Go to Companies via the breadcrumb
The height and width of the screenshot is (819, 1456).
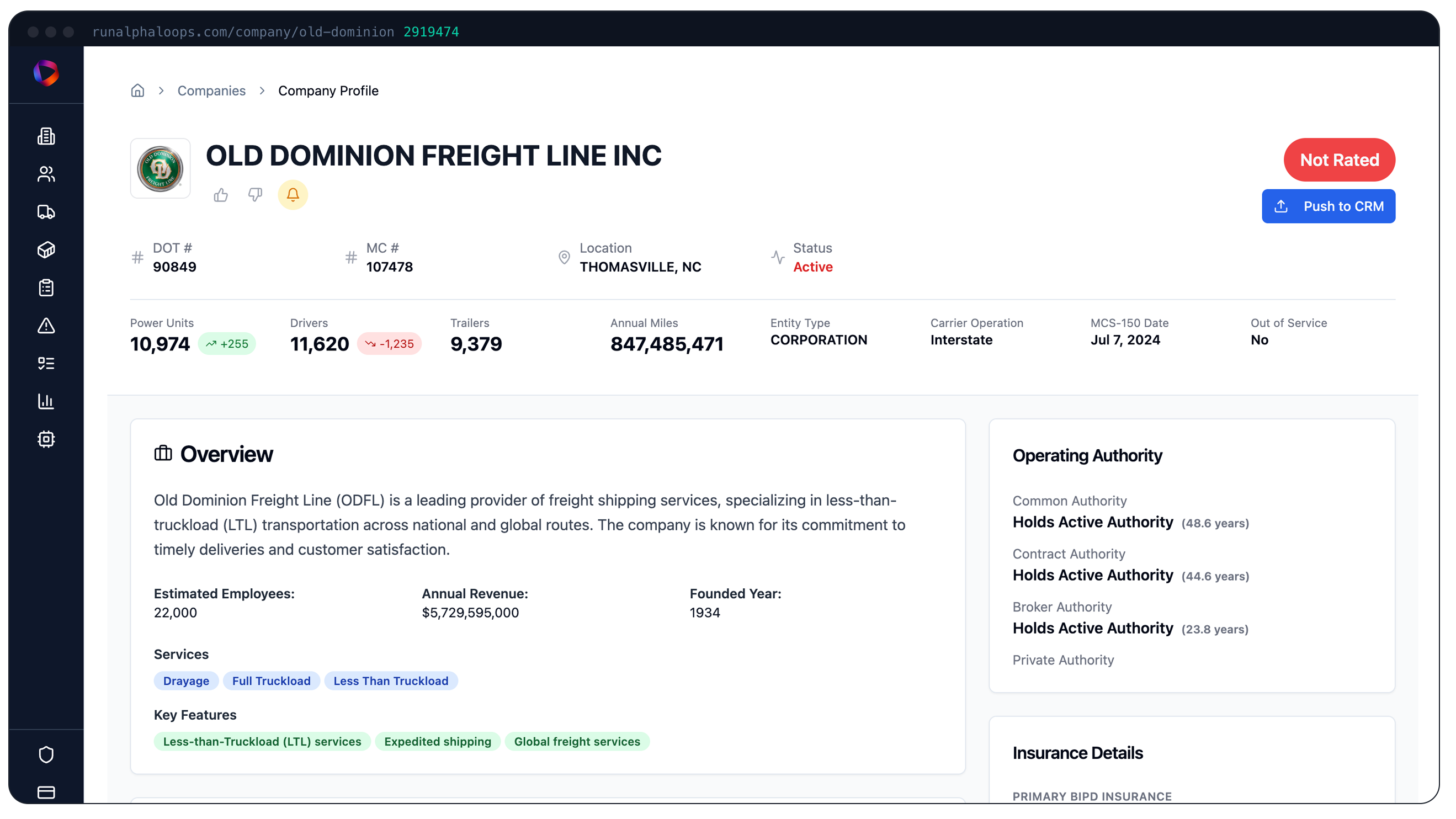(211, 91)
